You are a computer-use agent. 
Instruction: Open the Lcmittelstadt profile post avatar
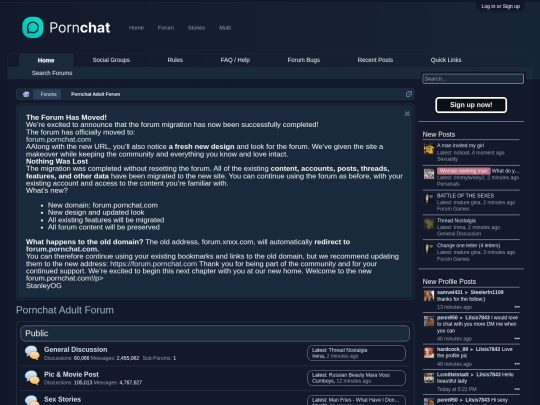[429, 378]
